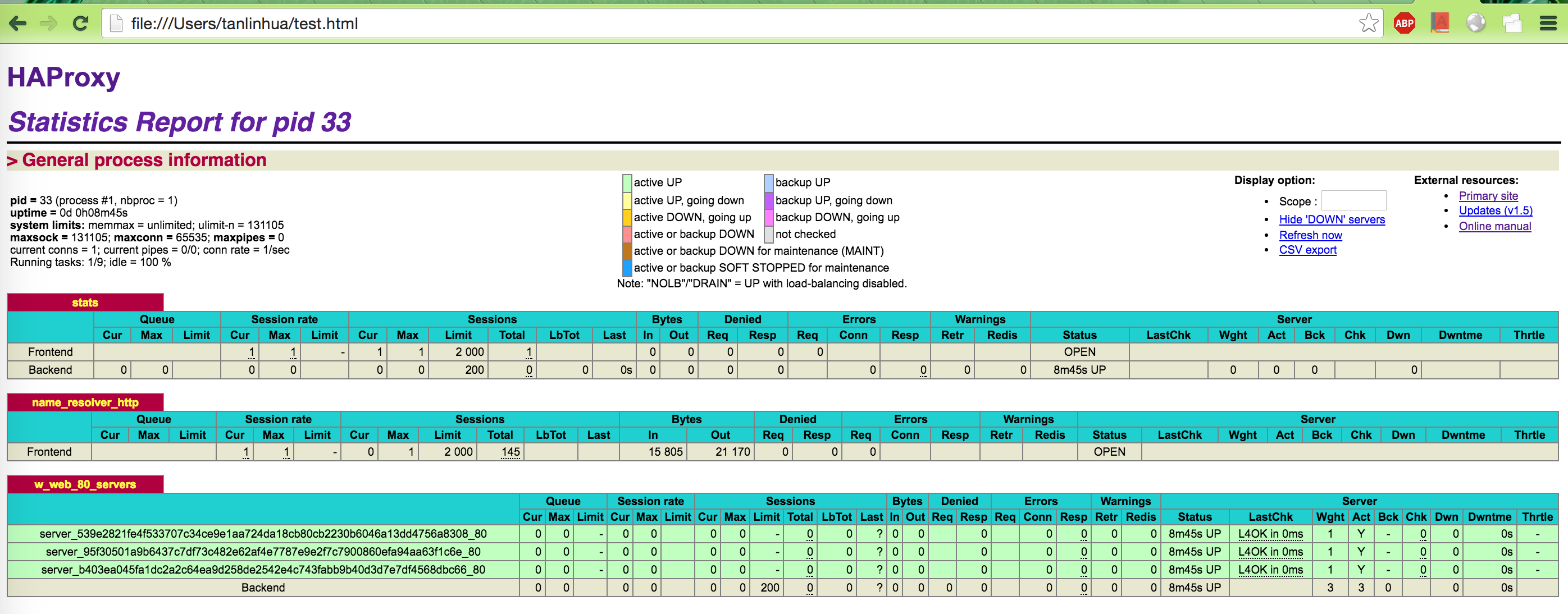Click server_95f30501a9b6437c7df73c482e62af4e7787e9e2f7c7900860efa94aa63f1c6e_80 row name
Image resolution: width=1568 pixels, height=614 pixels.
263,552
